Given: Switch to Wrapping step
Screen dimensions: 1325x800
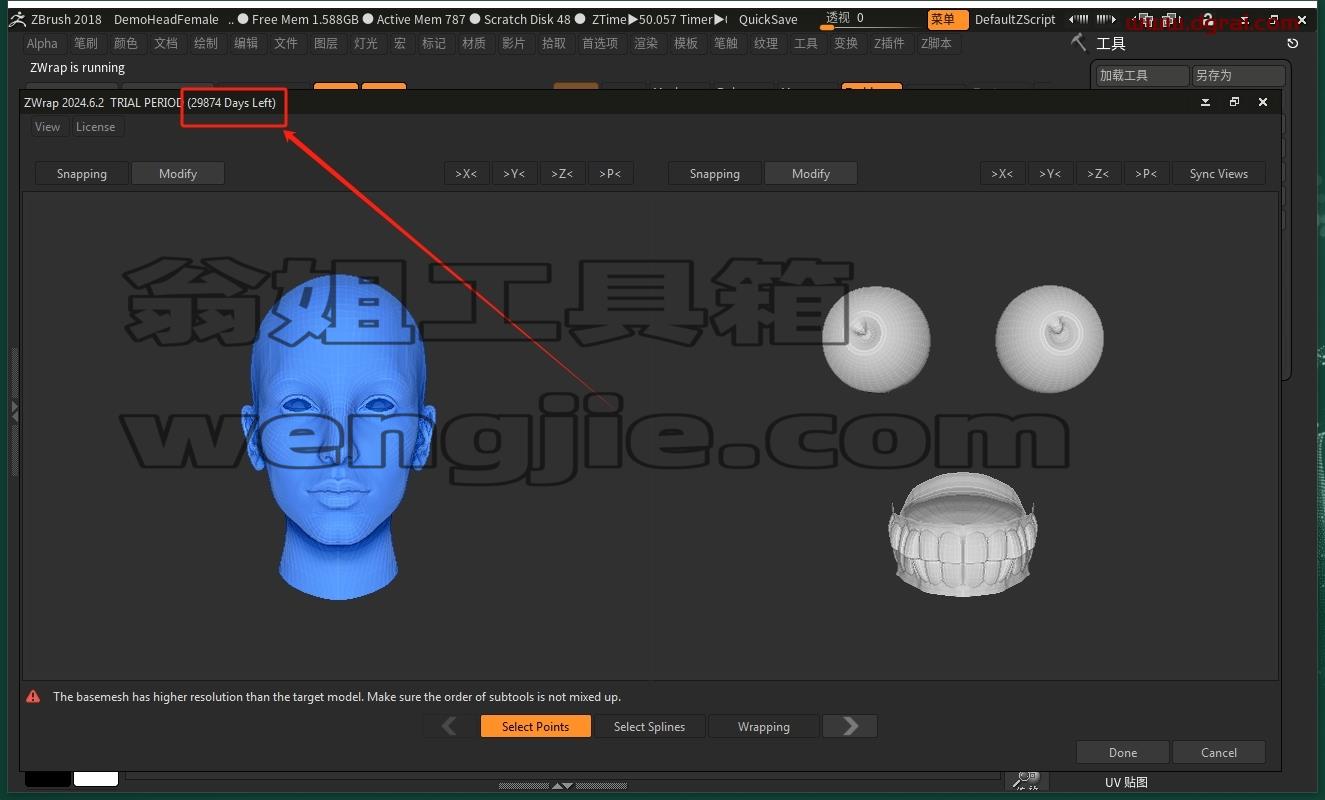Looking at the screenshot, I should tap(764, 726).
